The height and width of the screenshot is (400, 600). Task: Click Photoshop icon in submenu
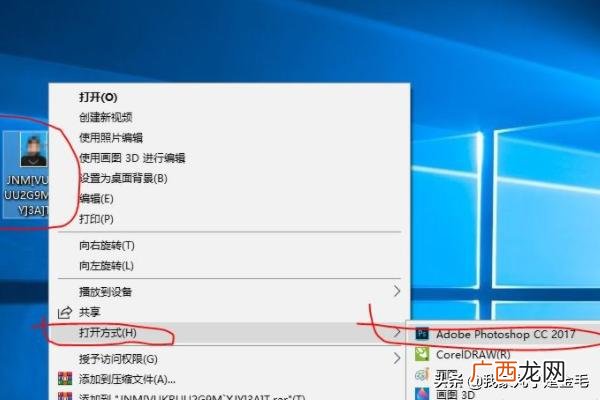[x=422, y=334]
